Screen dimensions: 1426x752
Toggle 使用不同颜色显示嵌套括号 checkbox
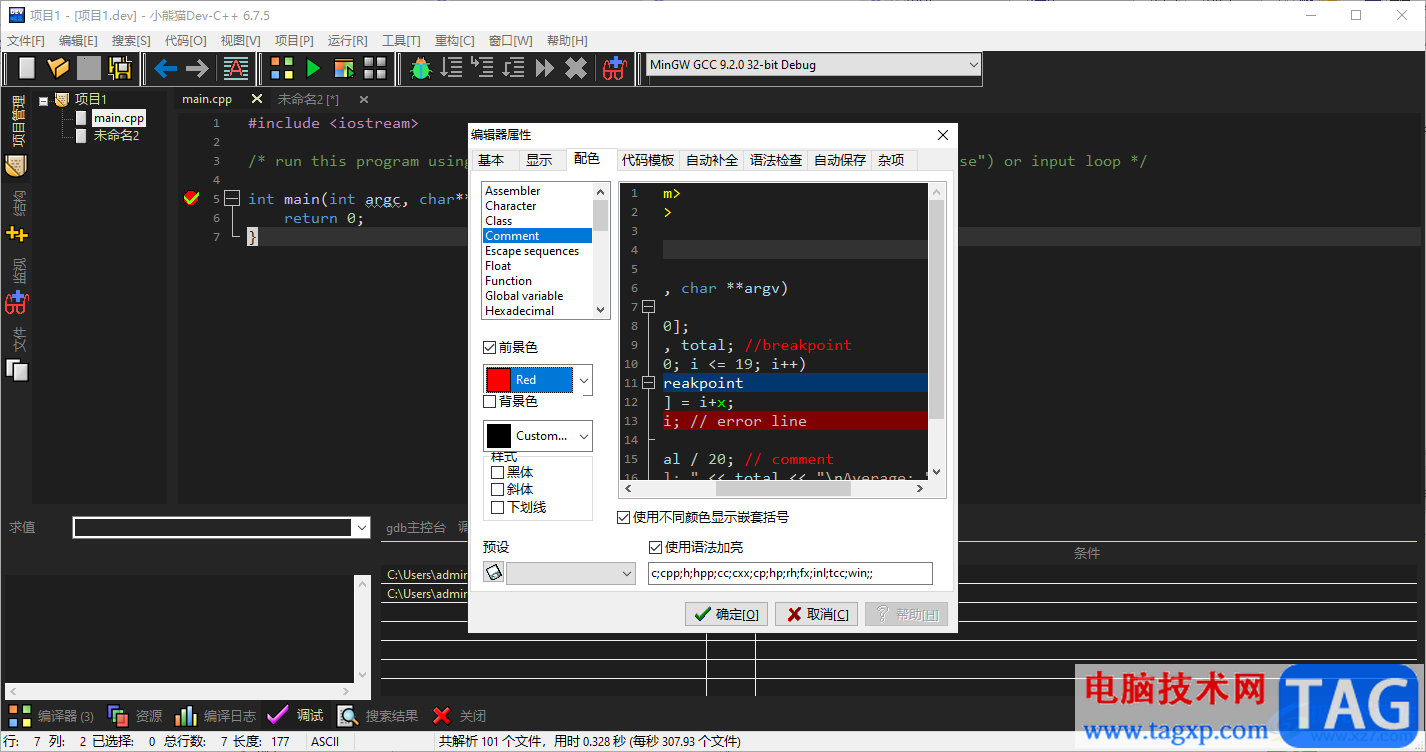pos(624,517)
